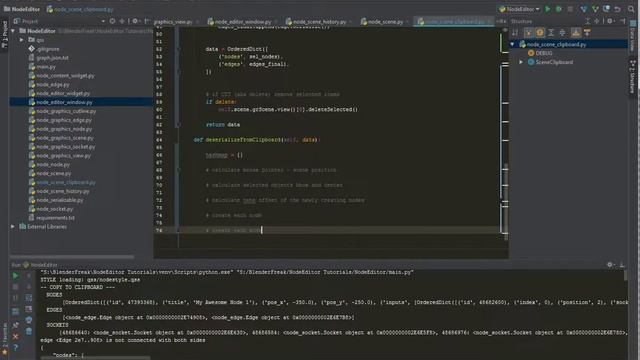Click collapse all icon in Structure toolbar

562,32
